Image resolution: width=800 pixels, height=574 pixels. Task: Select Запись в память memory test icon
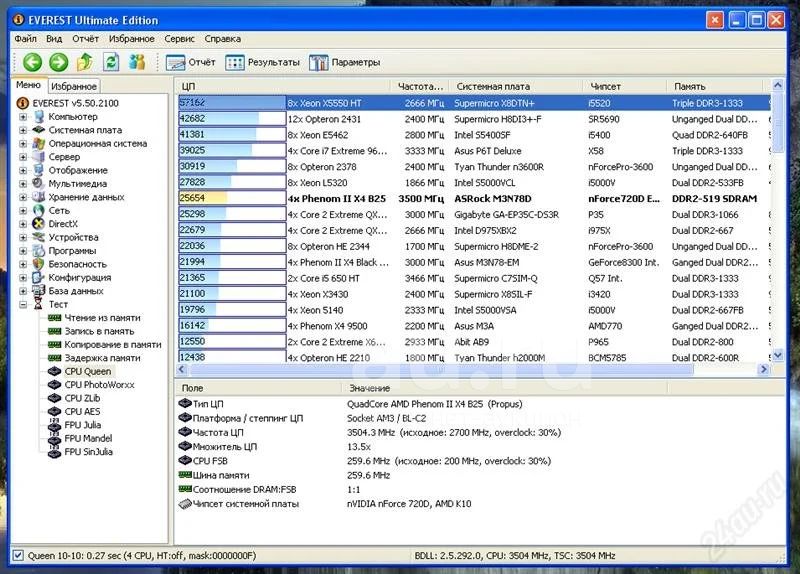coord(55,331)
